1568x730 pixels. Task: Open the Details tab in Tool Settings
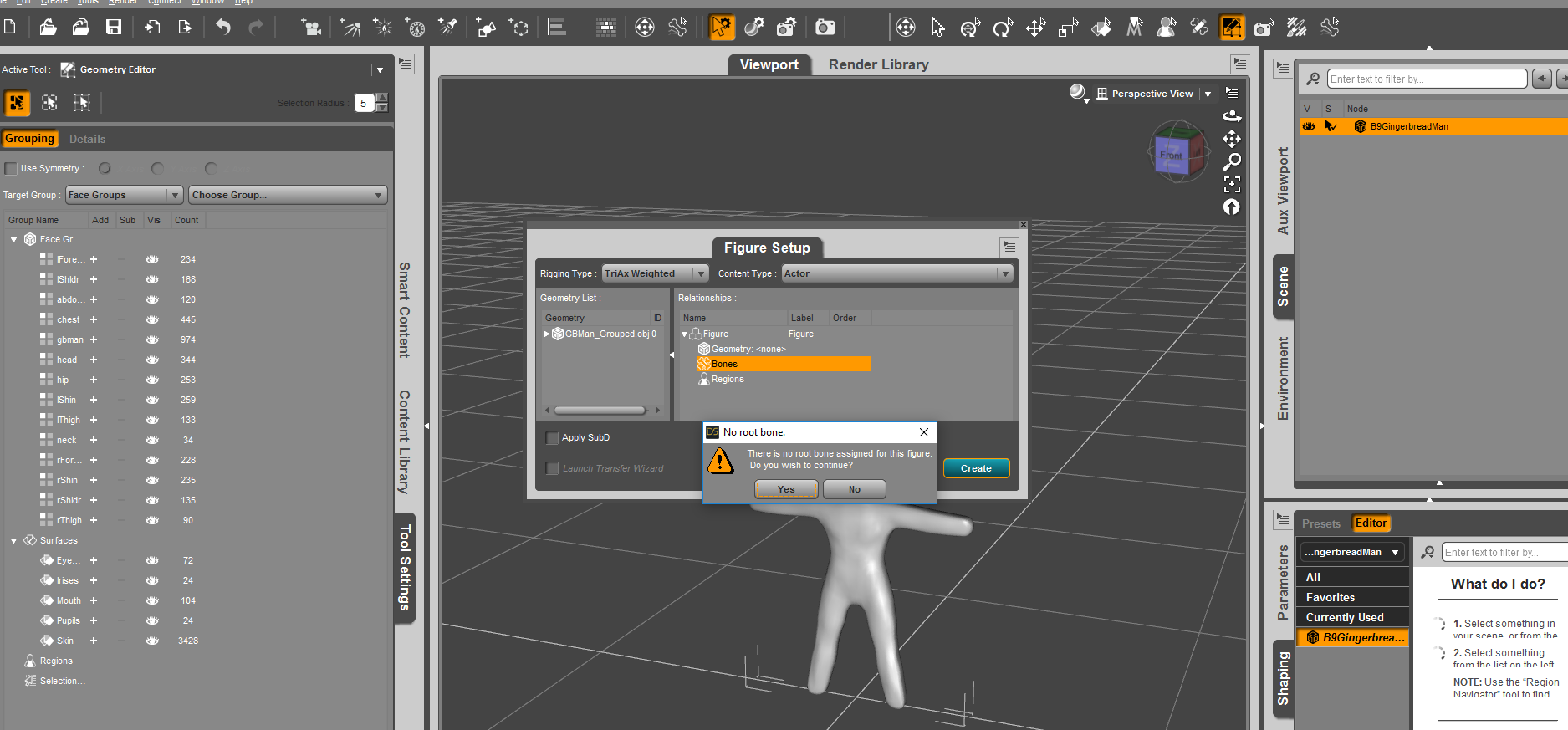87,139
